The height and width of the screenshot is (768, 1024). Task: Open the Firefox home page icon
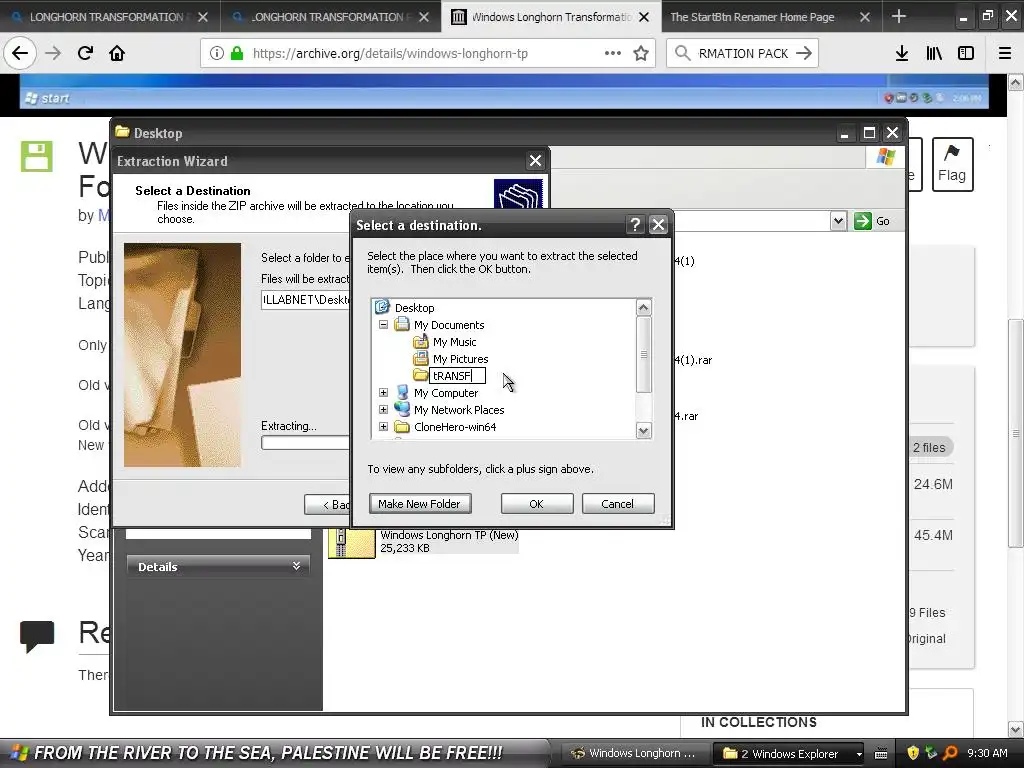click(117, 54)
